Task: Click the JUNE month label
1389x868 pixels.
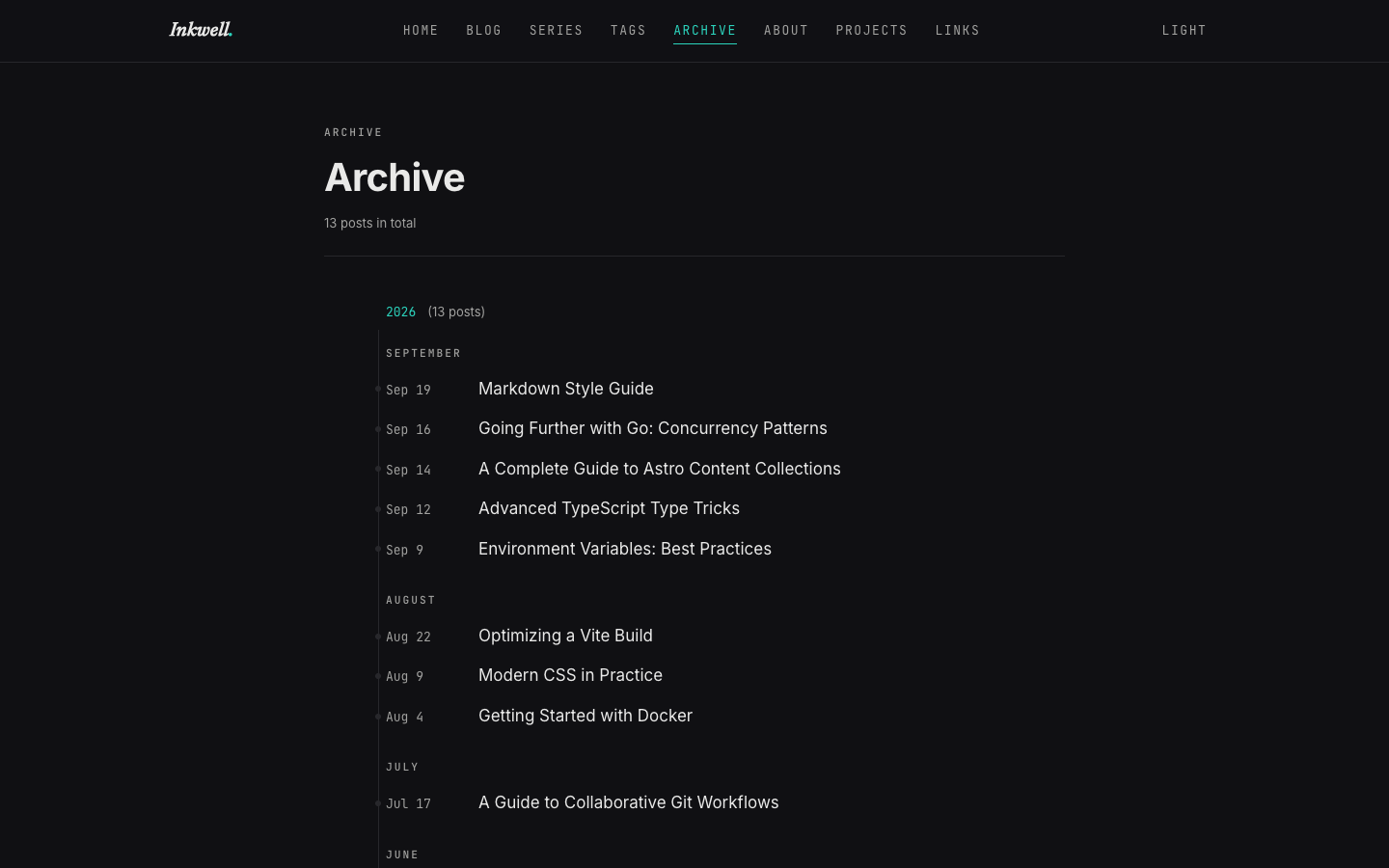Action: click(402, 854)
